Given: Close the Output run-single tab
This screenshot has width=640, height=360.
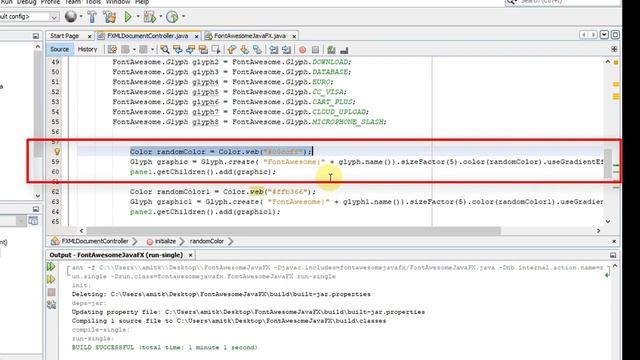Looking at the screenshot, I should coord(190,255).
